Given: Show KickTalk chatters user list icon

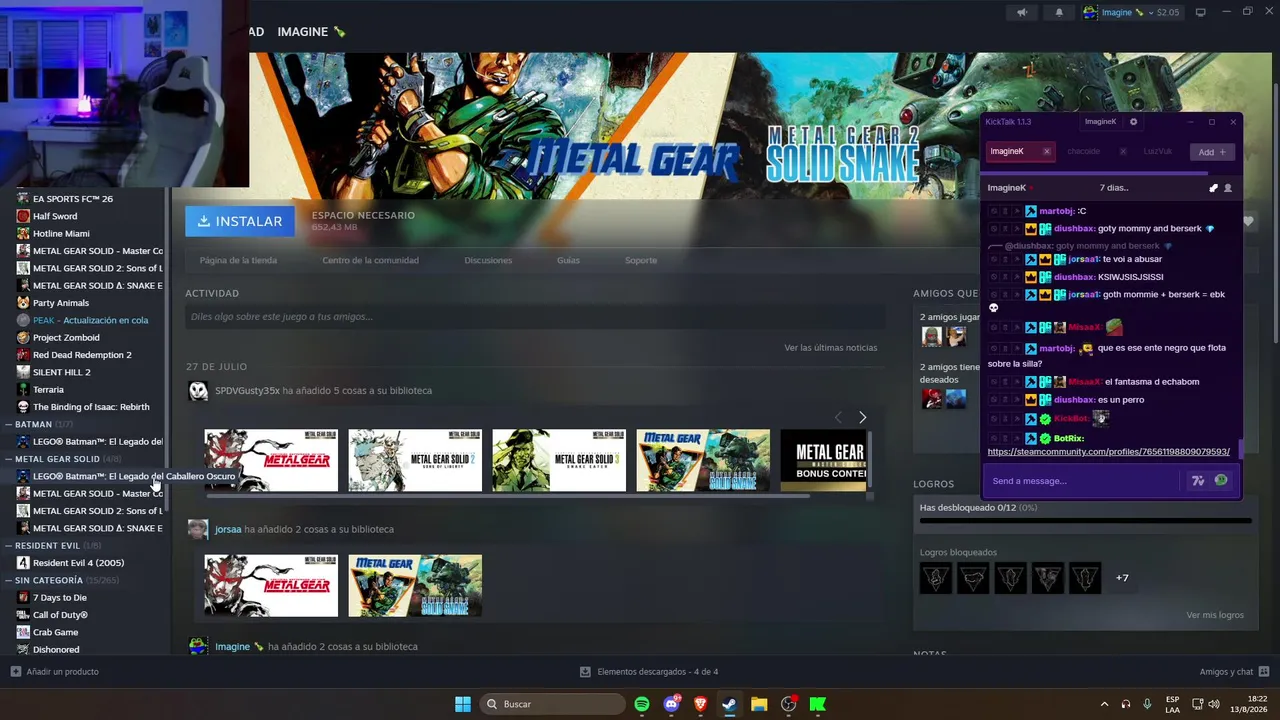Looking at the screenshot, I should pyautogui.click(x=1228, y=188).
